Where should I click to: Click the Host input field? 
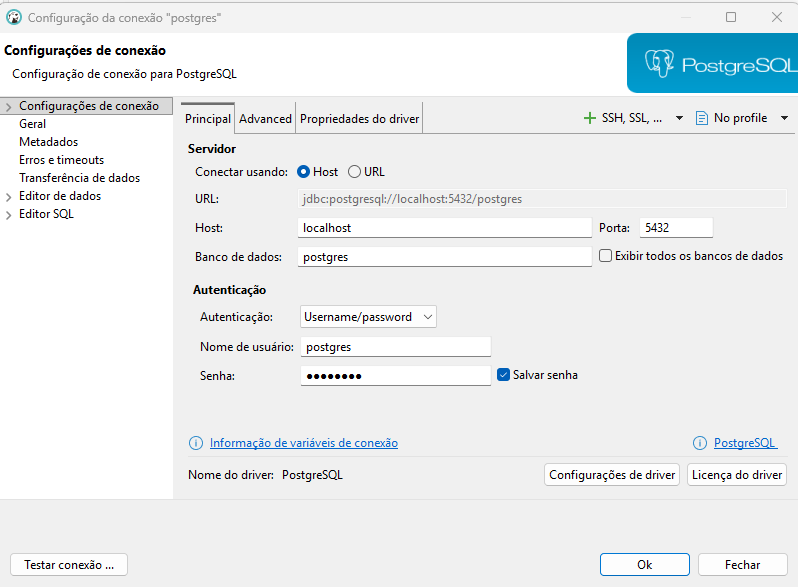point(444,228)
